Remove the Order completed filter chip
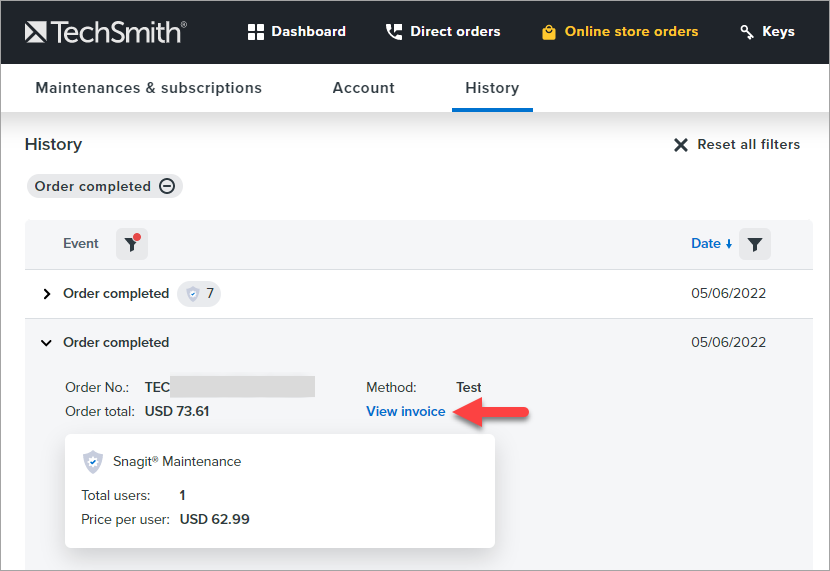Image resolution: width=830 pixels, height=571 pixels. click(x=167, y=186)
